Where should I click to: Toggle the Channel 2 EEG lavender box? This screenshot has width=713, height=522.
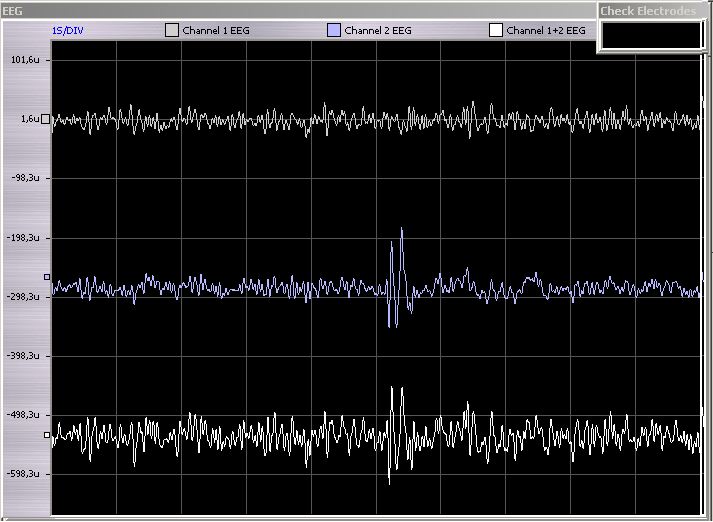tap(334, 30)
